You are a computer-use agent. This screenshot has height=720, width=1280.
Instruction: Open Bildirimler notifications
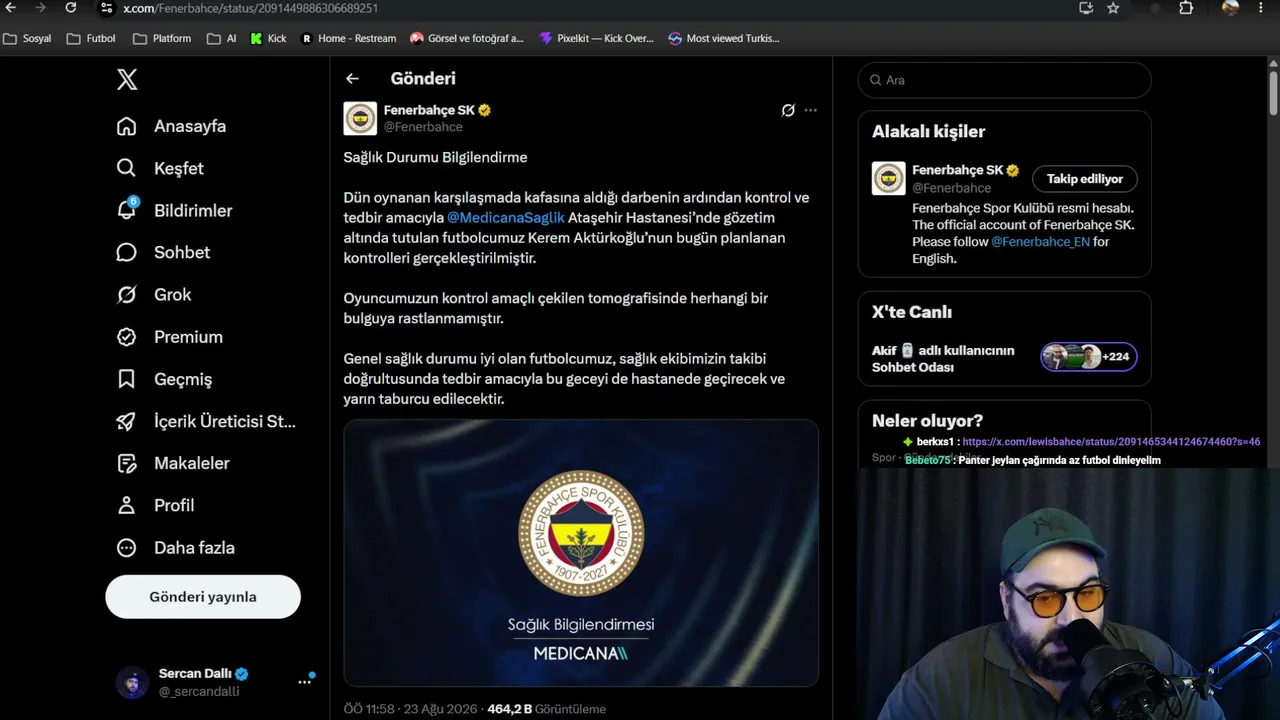click(x=174, y=210)
